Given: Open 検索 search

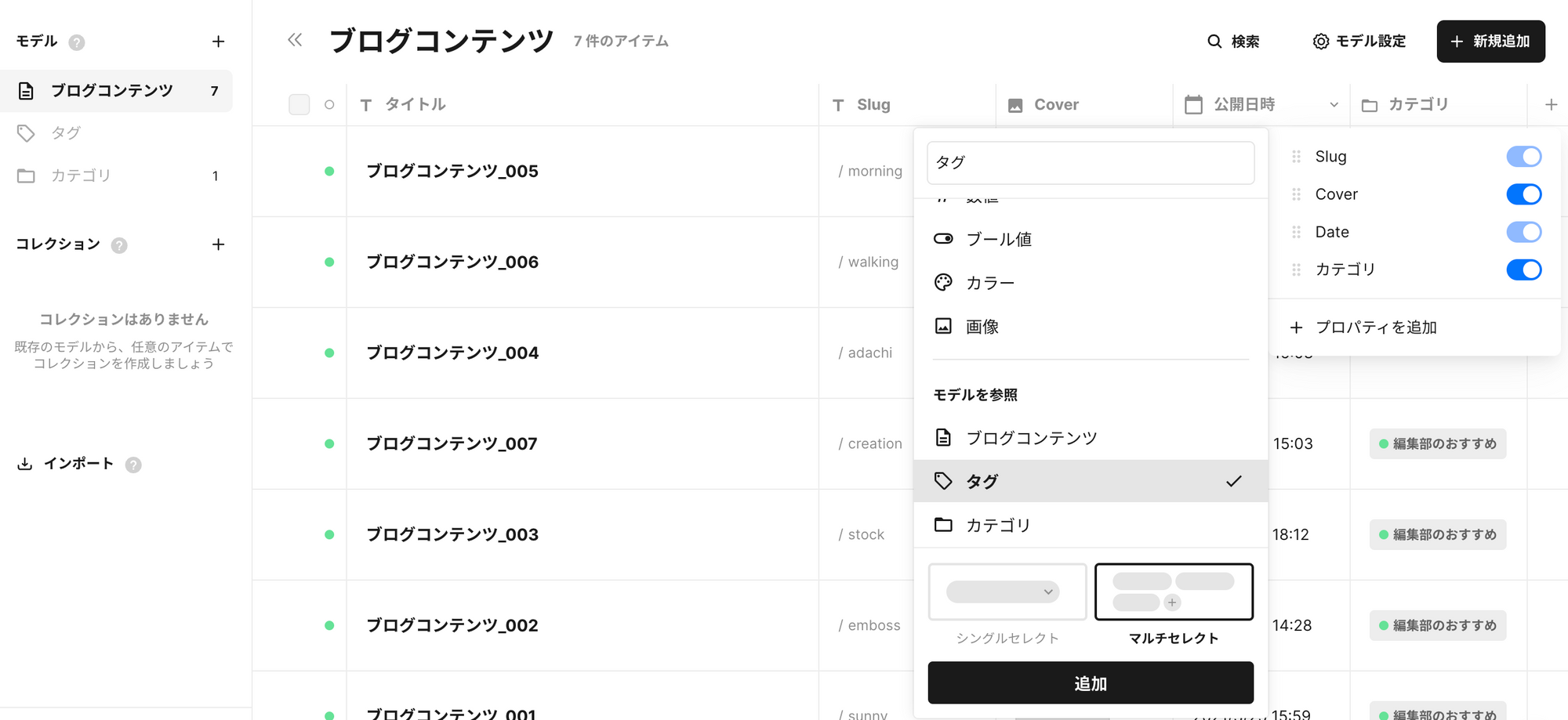Looking at the screenshot, I should 1233,42.
